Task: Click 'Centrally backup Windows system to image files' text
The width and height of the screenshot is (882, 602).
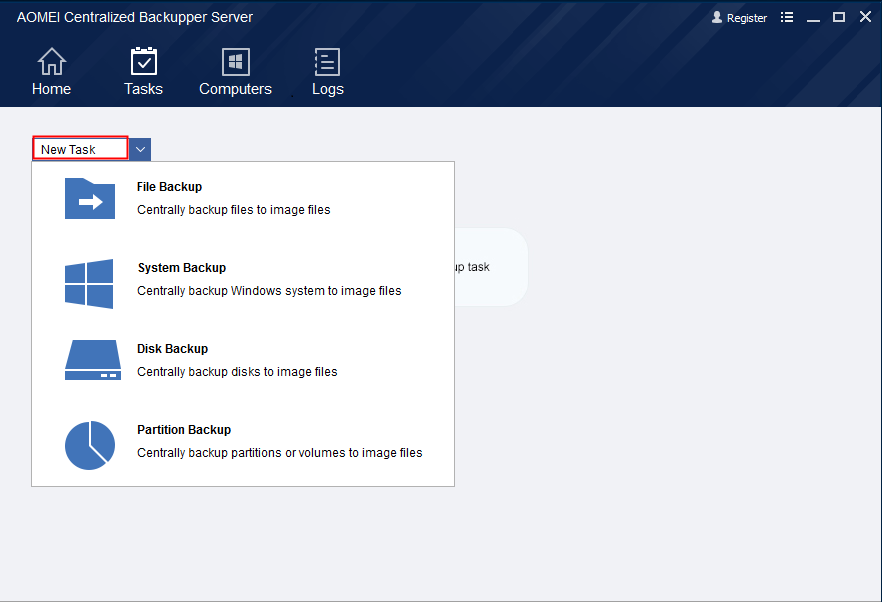Action: pyautogui.click(x=269, y=291)
